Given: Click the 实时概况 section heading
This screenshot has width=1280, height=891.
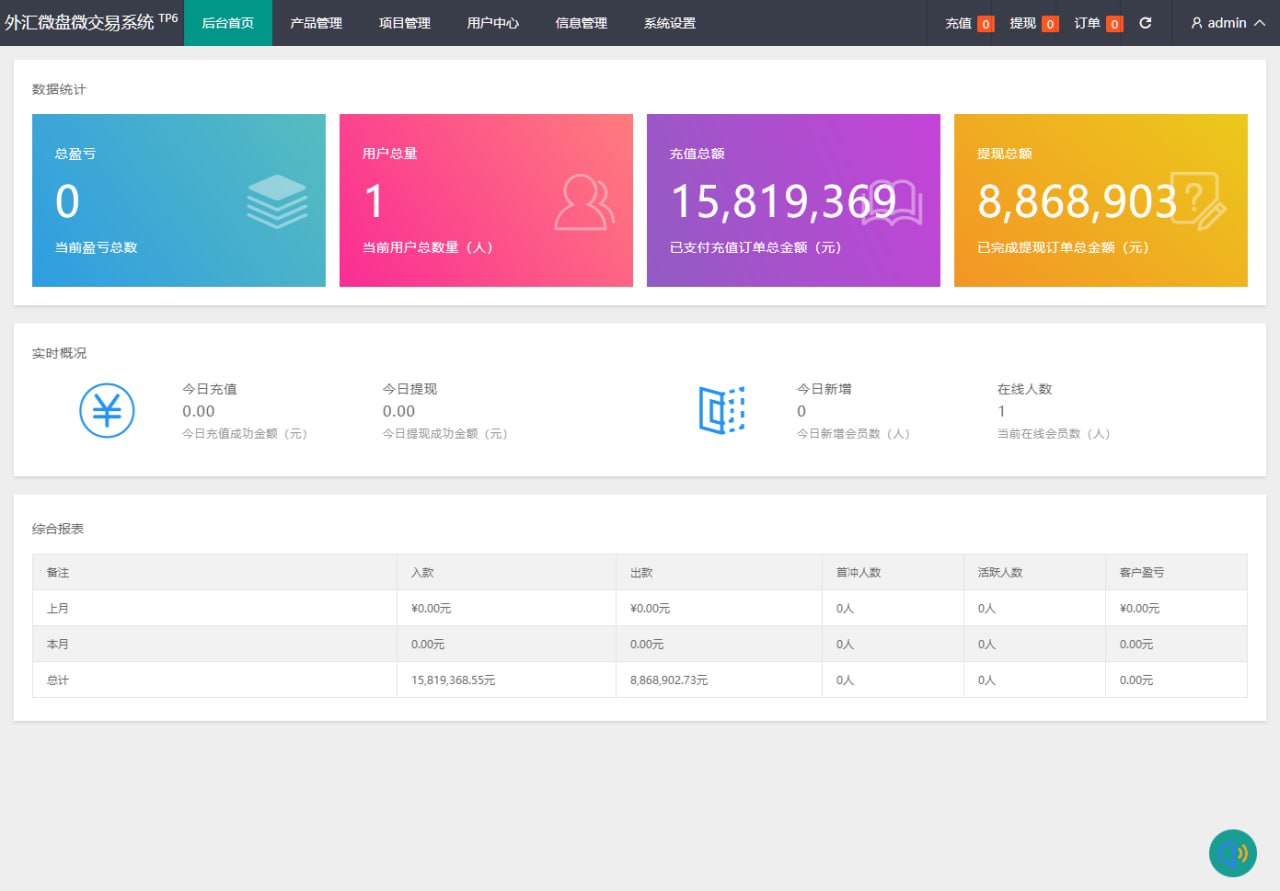Looking at the screenshot, I should (x=59, y=353).
